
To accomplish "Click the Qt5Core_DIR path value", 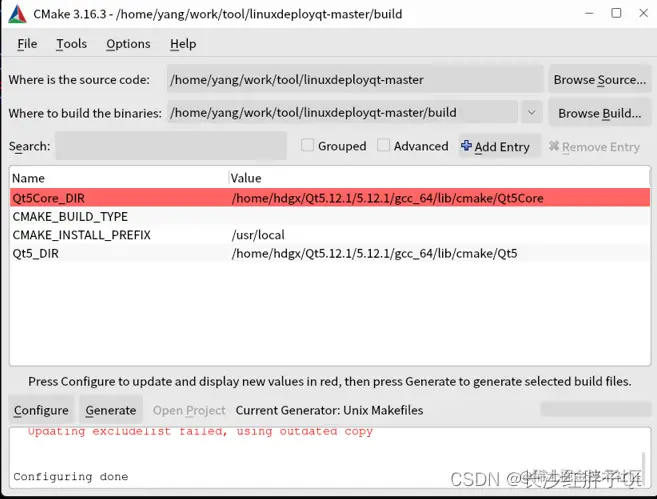I will pyautogui.click(x=388, y=198).
